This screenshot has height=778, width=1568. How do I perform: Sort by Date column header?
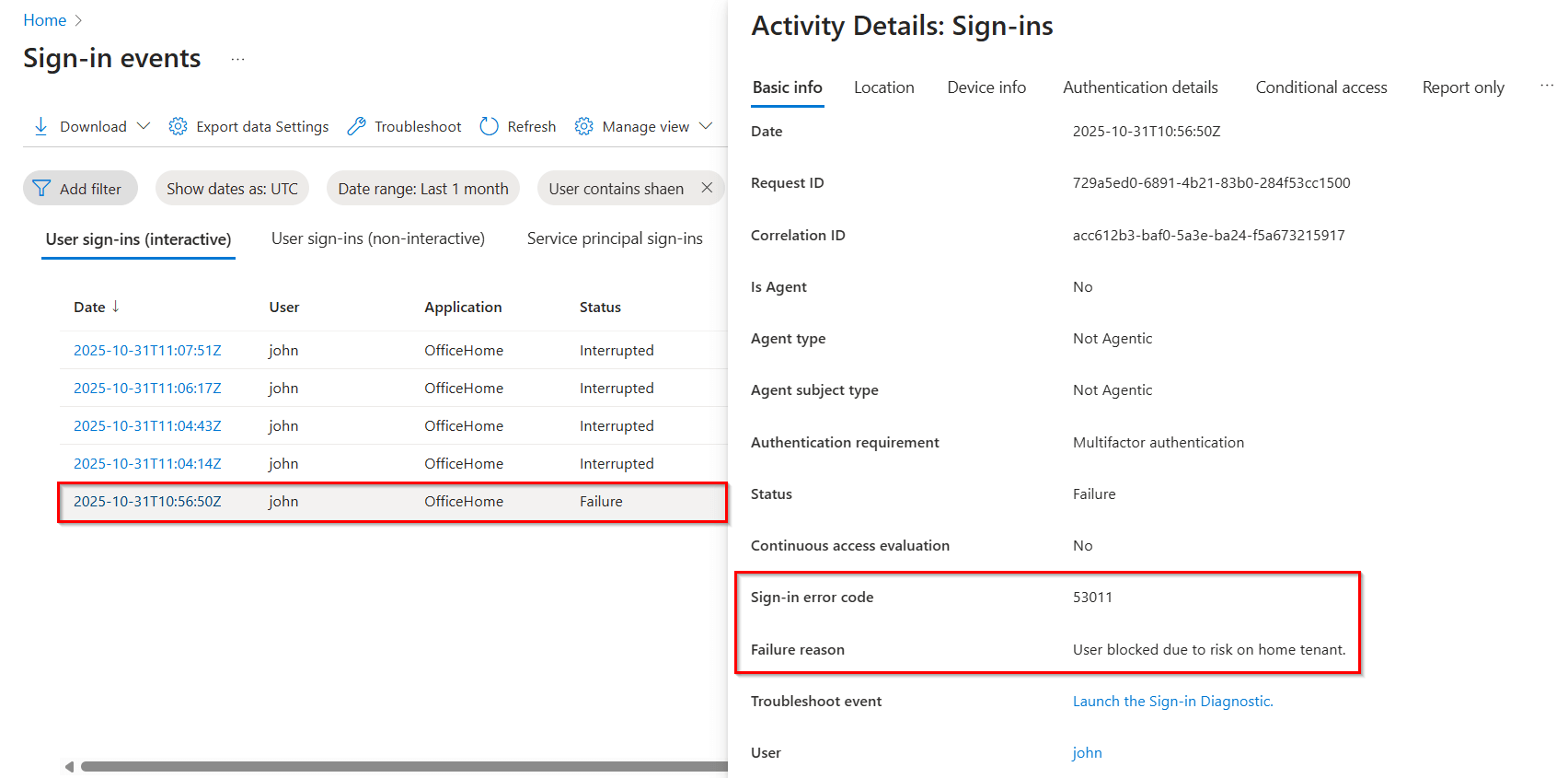[89, 308]
